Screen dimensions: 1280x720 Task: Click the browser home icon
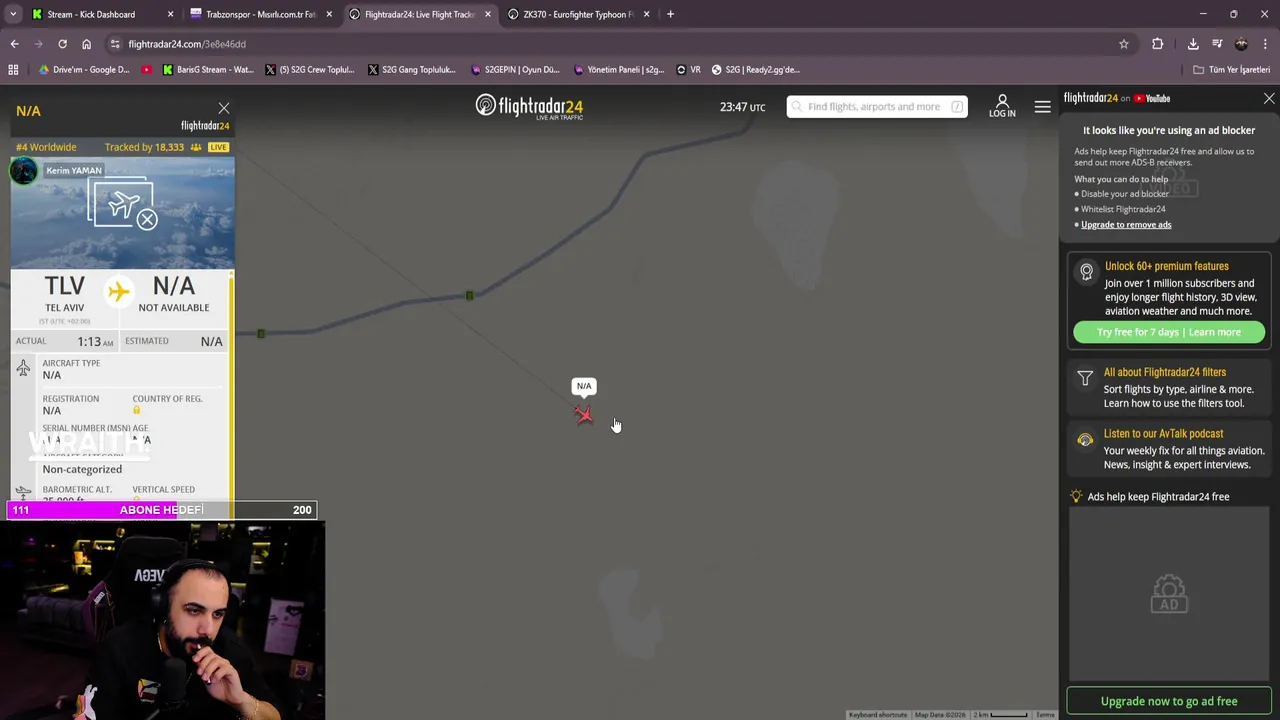86,44
